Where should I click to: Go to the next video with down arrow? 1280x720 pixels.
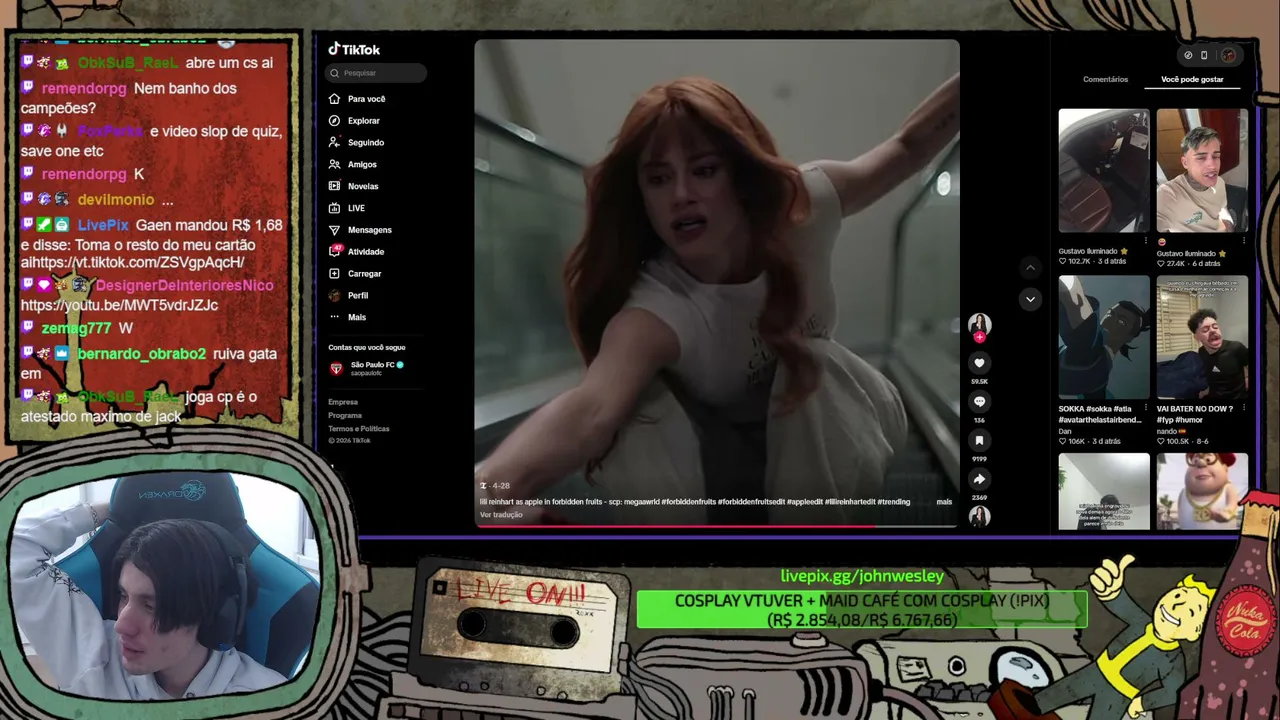pyautogui.click(x=1030, y=299)
